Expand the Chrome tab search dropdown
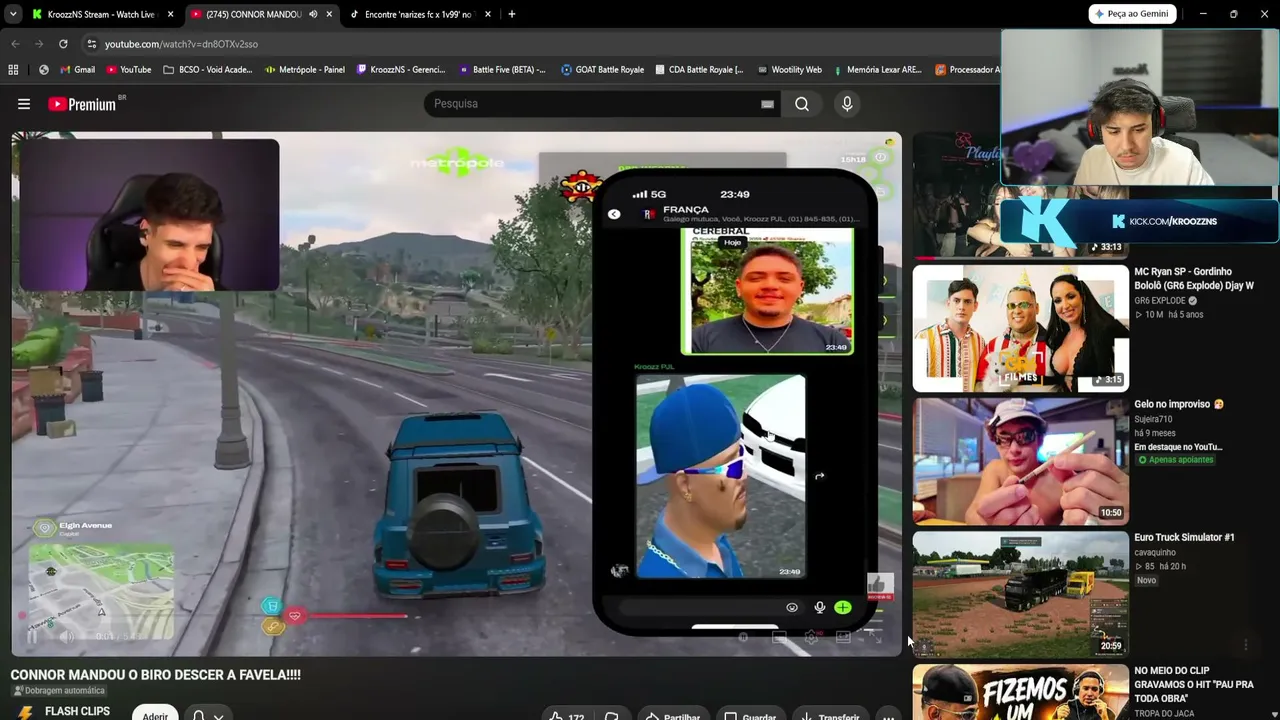Viewport: 1280px width, 720px height. [x=13, y=14]
